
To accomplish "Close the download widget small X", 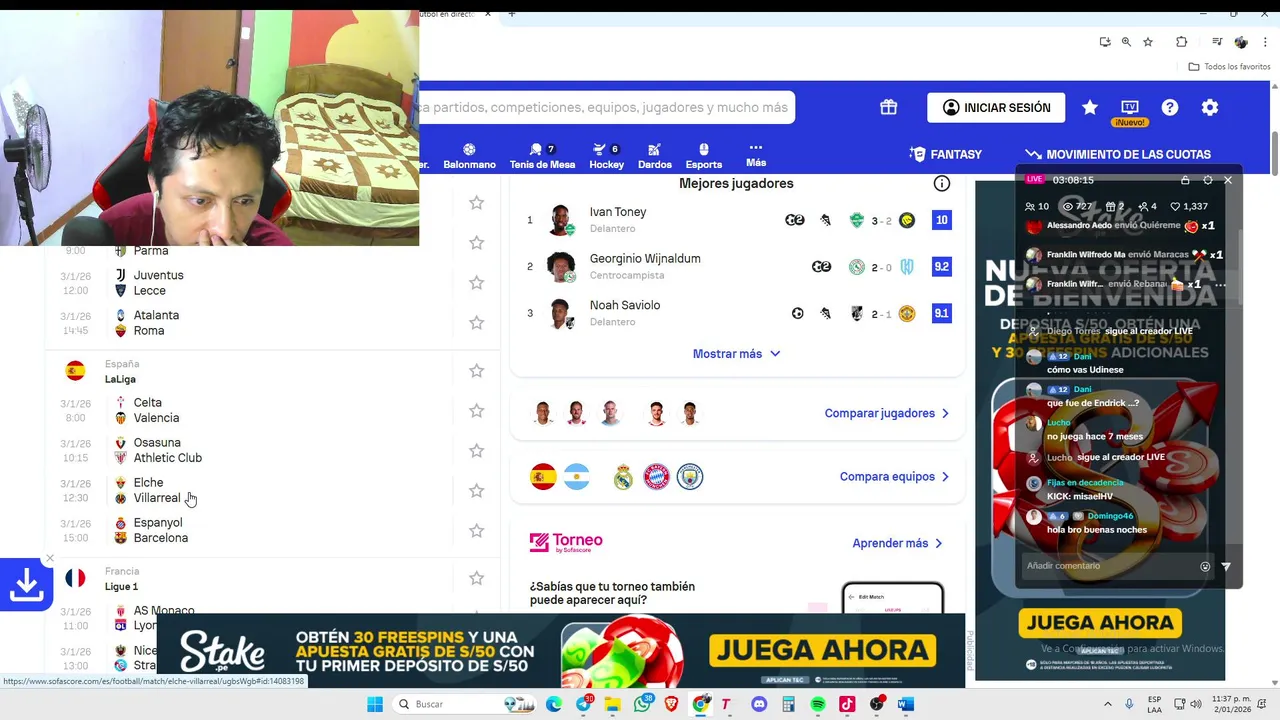I will tap(50, 559).
